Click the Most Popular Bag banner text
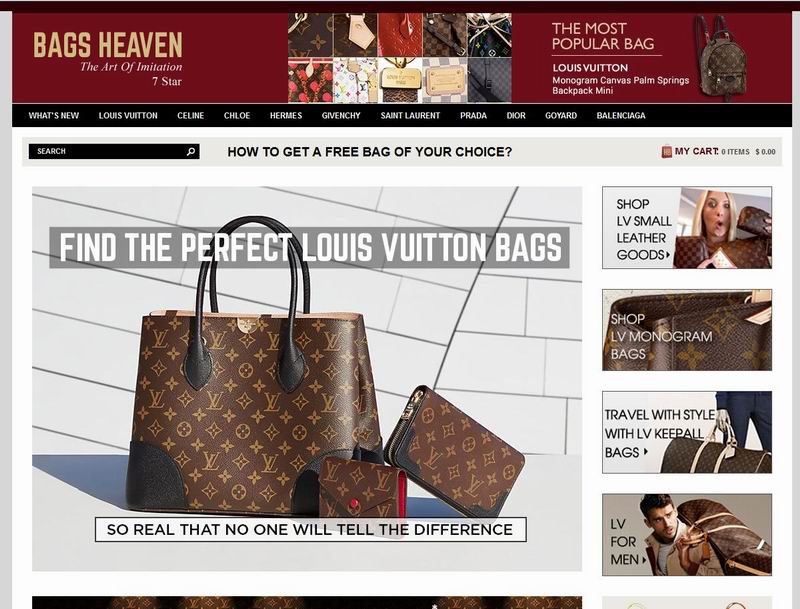This screenshot has width=800, height=609. [603, 36]
